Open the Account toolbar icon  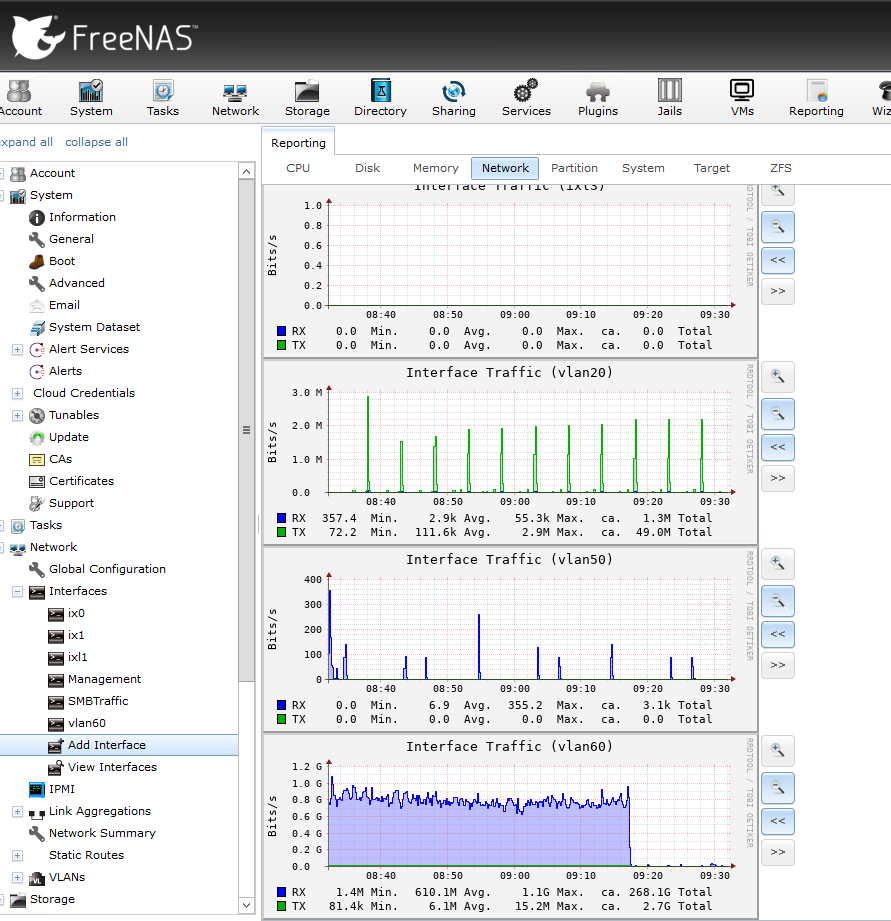(20, 98)
